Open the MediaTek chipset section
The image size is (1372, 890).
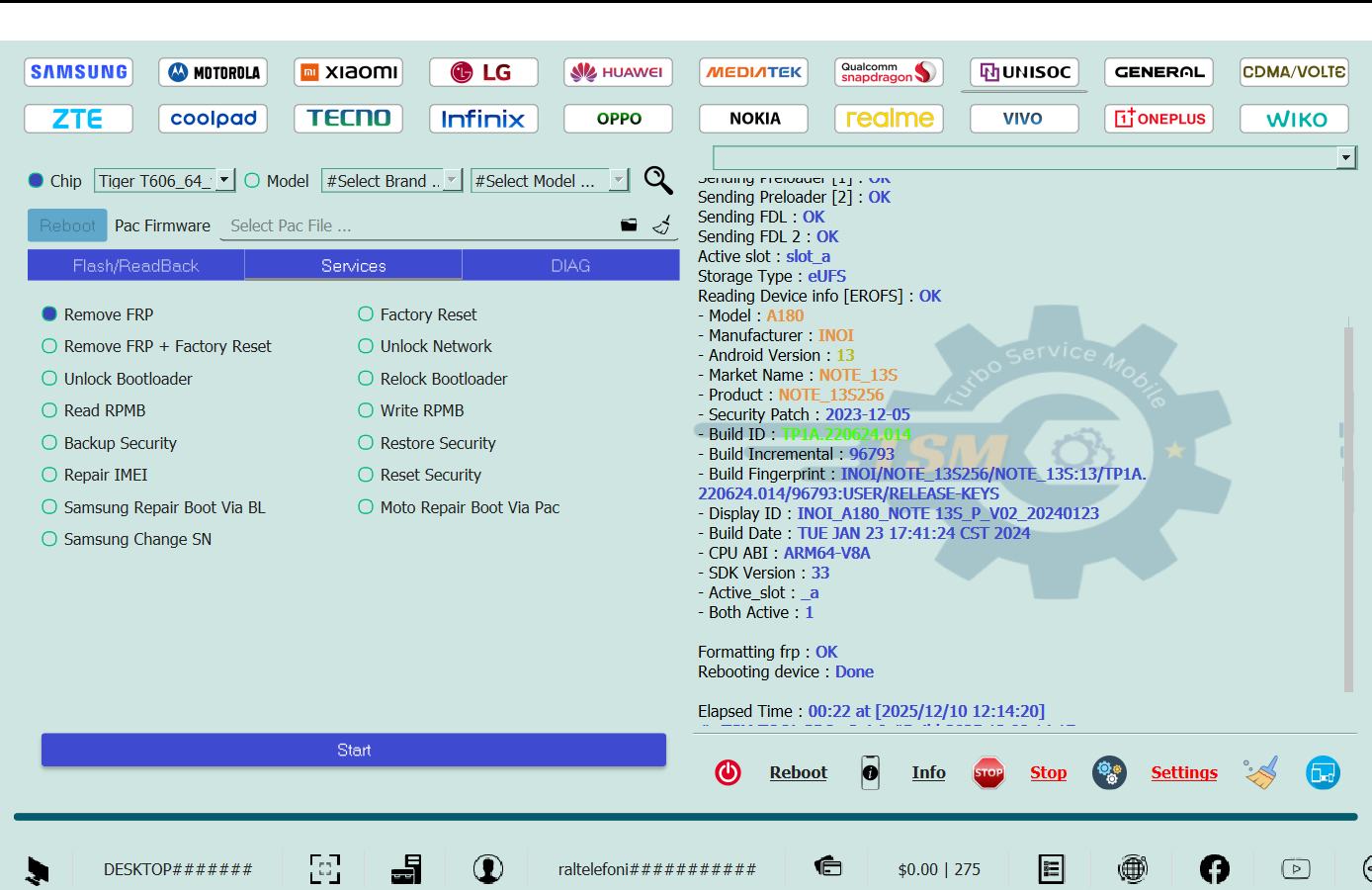point(753,72)
